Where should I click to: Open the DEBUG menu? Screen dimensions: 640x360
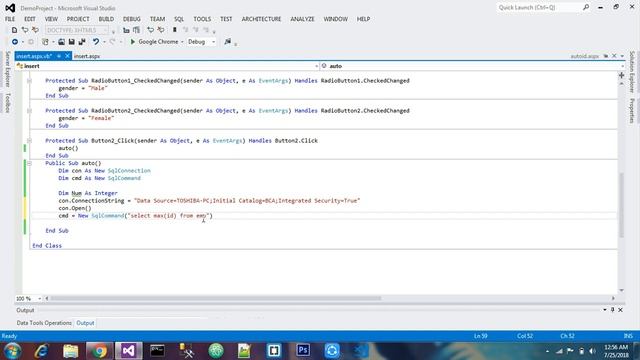pyautogui.click(x=131, y=19)
